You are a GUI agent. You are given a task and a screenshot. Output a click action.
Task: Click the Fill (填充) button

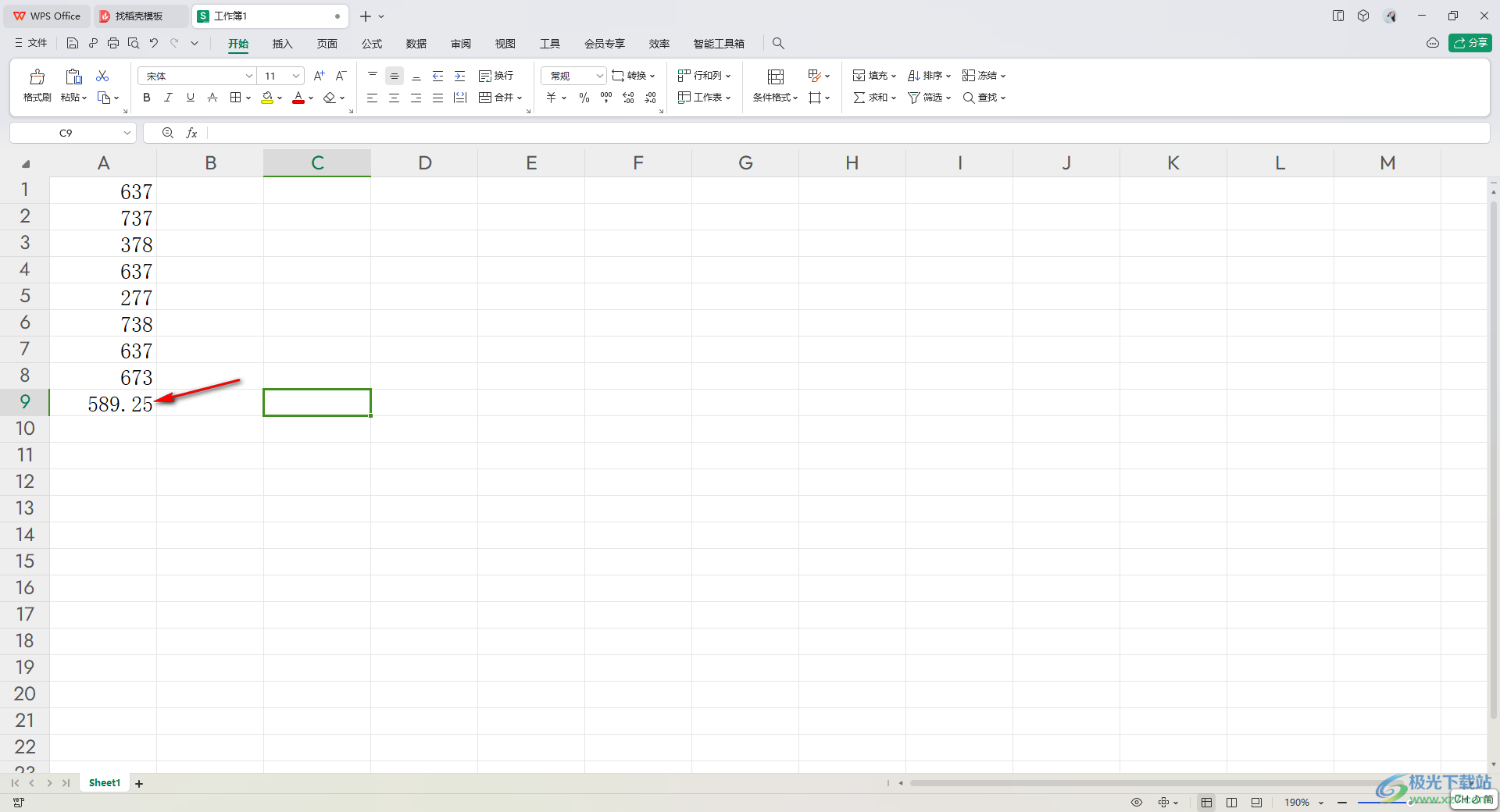tap(873, 76)
